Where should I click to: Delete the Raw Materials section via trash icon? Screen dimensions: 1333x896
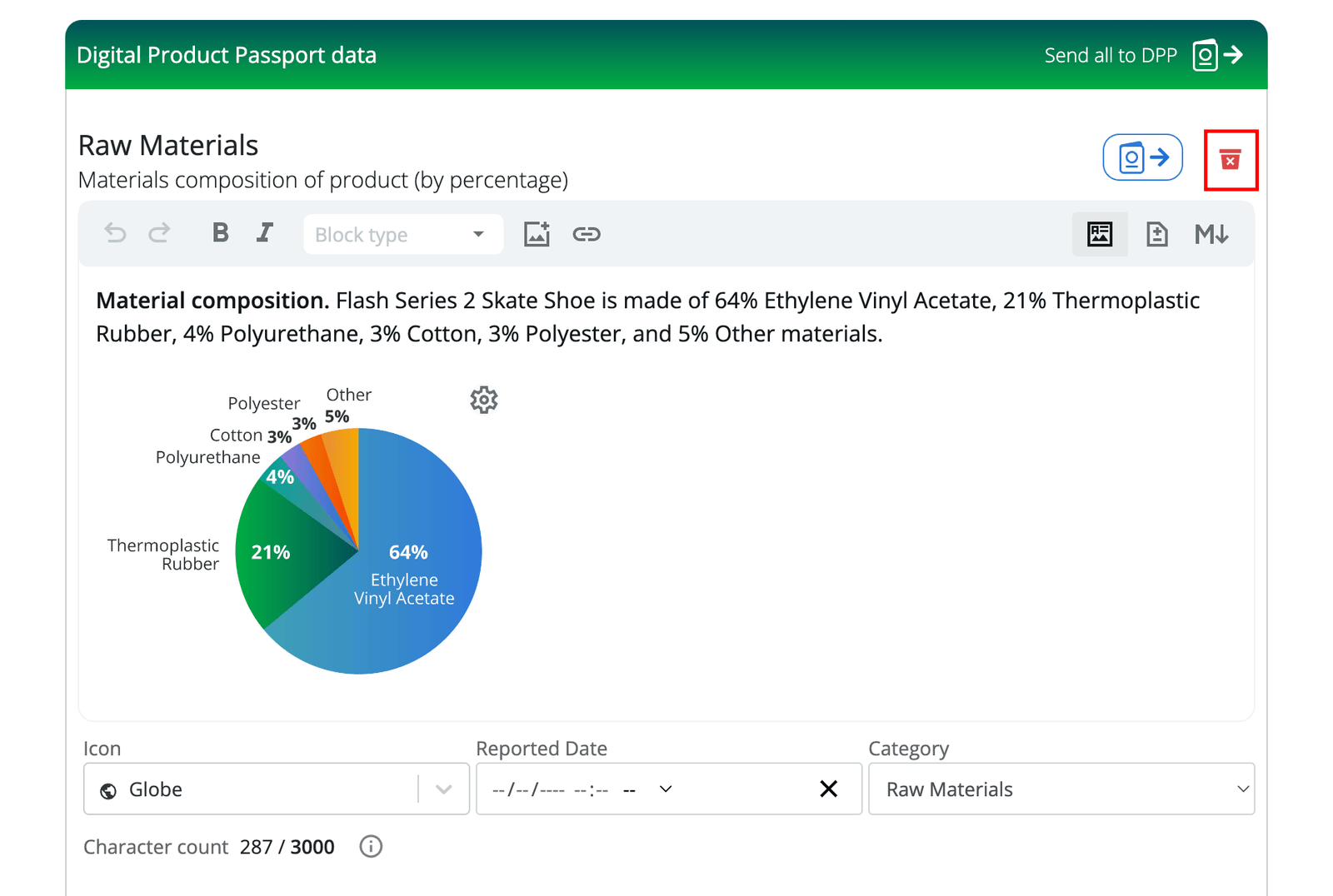1231,160
